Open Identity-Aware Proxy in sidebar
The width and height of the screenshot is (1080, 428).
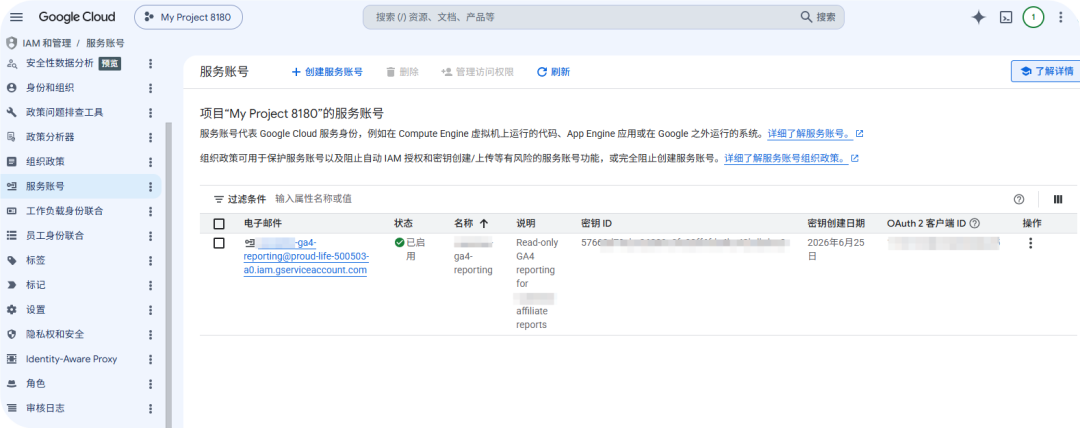71,359
